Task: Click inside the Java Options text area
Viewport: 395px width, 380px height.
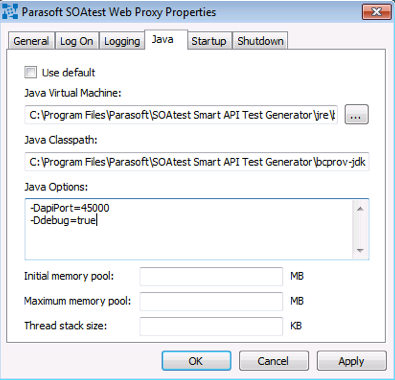Action: [189, 229]
